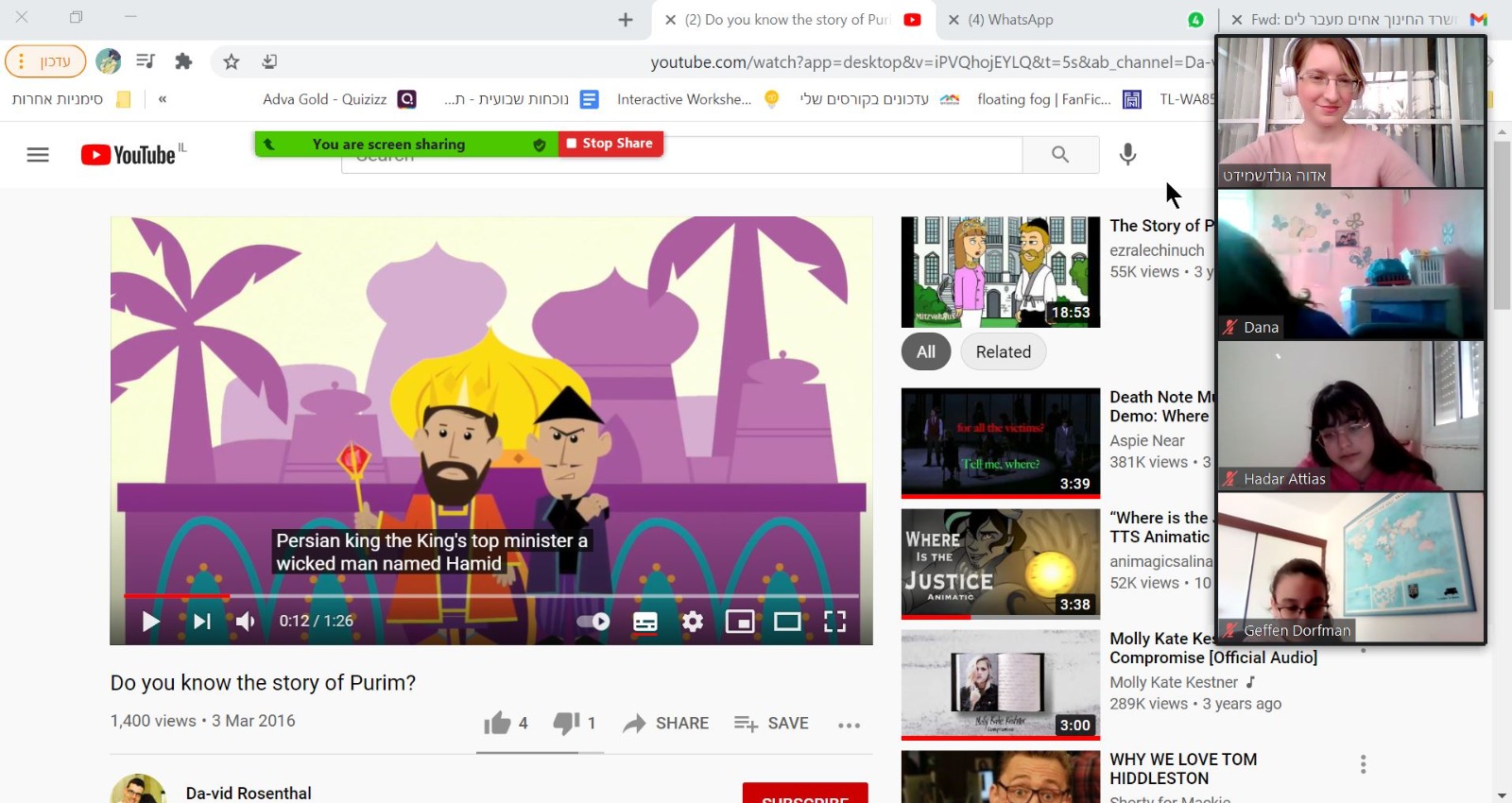The image size is (1512, 803).
Task: Click the SHARE button below the video
Action: pos(666,724)
